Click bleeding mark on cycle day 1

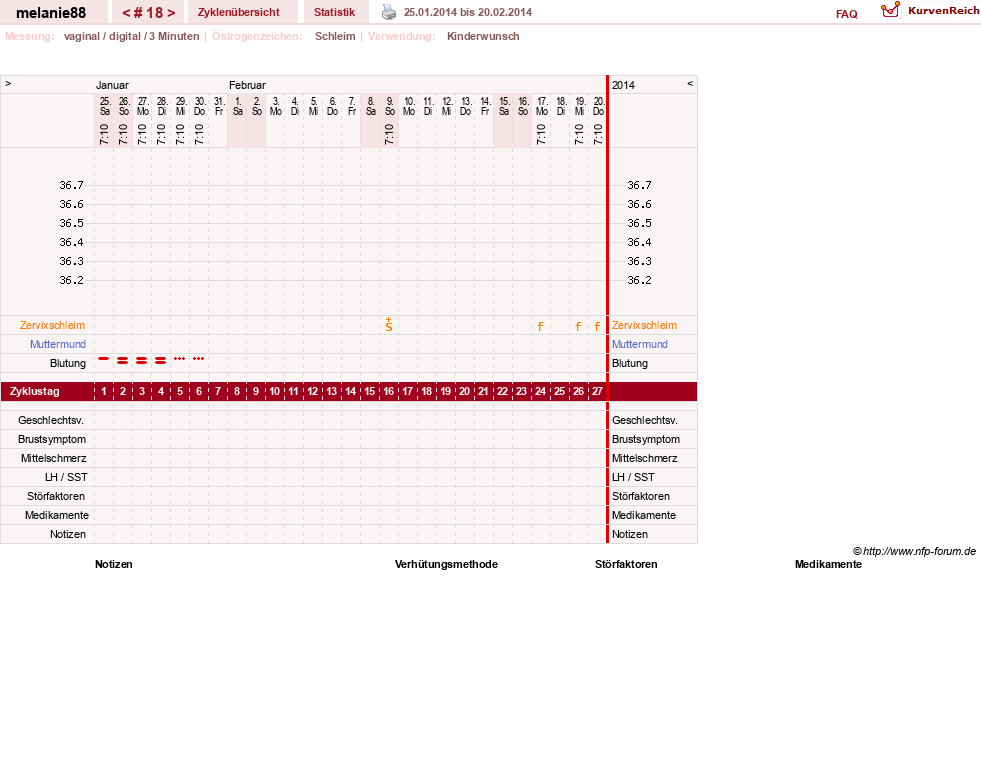(104, 359)
